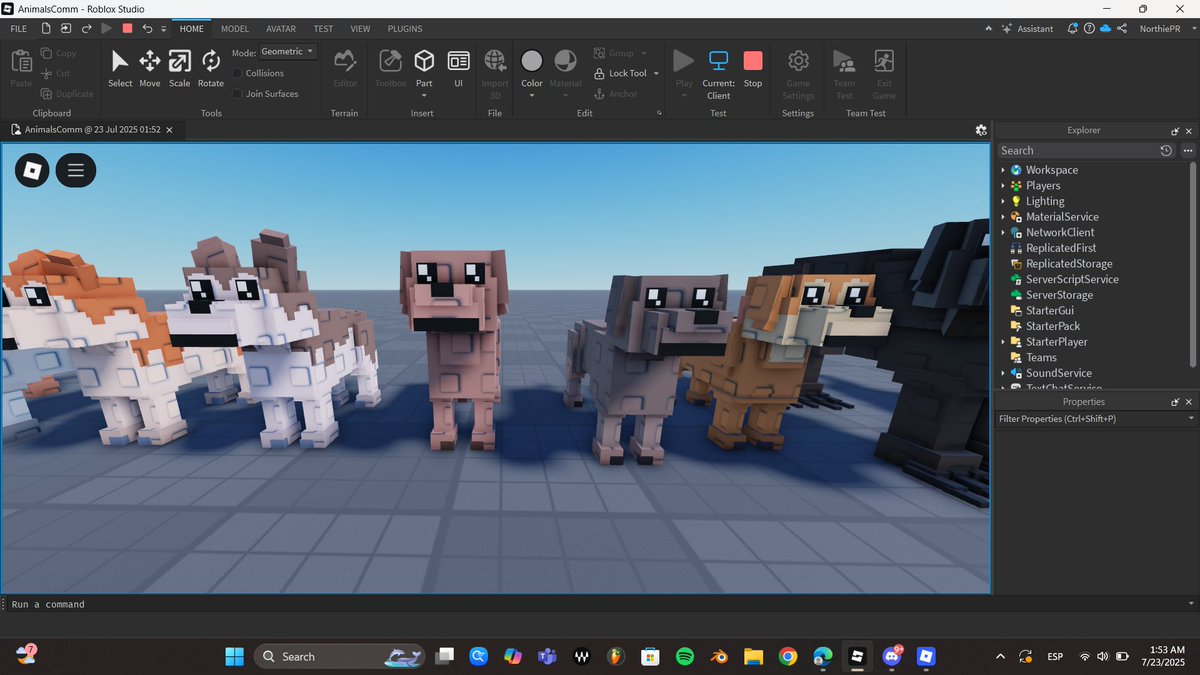Select StarterGui in Explorer
This screenshot has height=675, width=1200.
(1049, 311)
